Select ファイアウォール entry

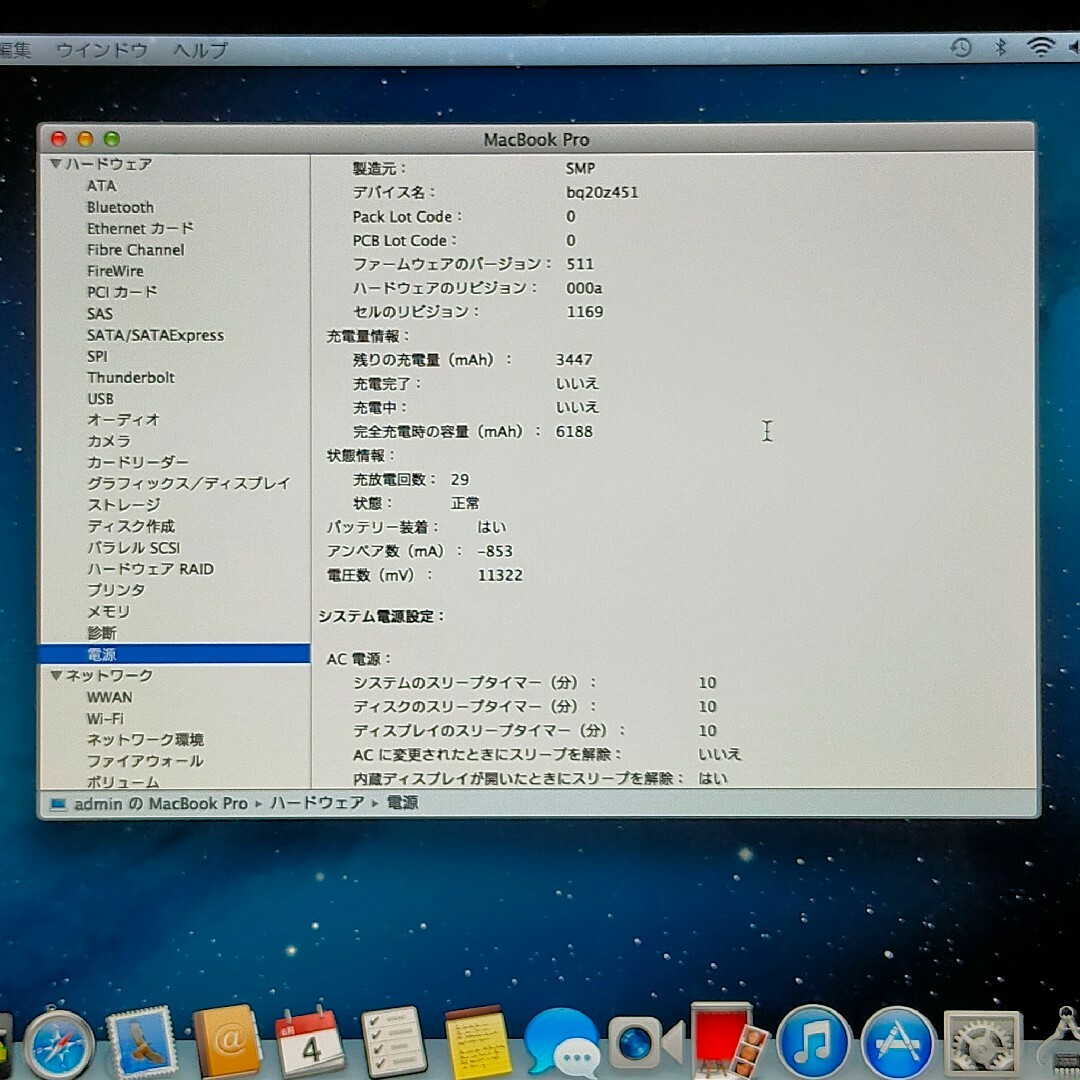pos(145,761)
